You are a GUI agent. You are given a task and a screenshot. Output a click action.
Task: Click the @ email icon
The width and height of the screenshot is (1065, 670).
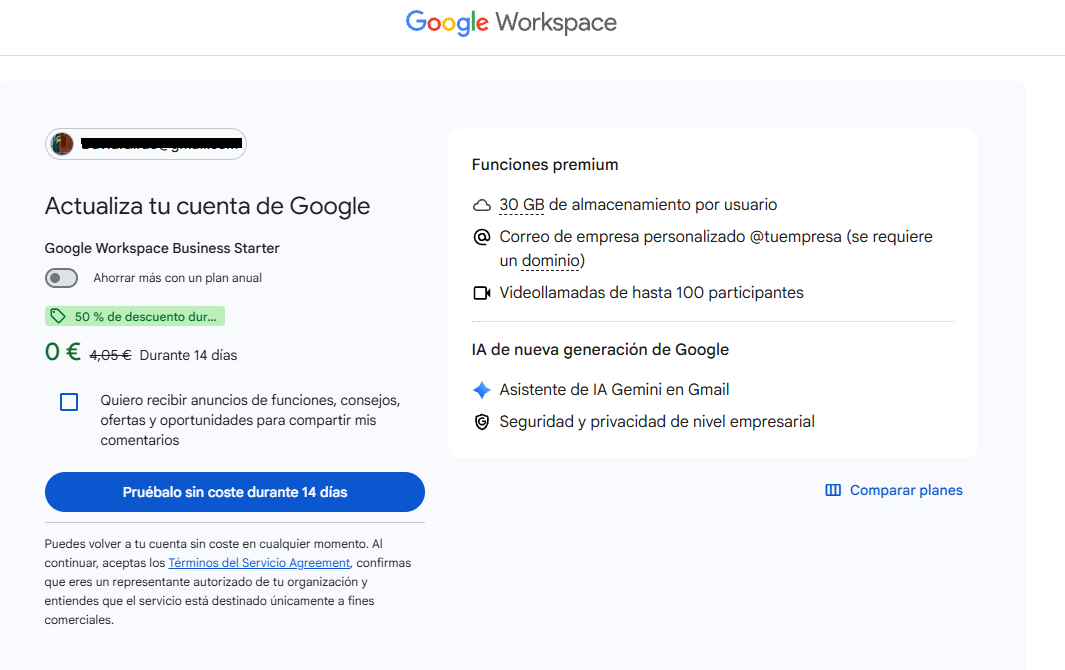point(482,237)
